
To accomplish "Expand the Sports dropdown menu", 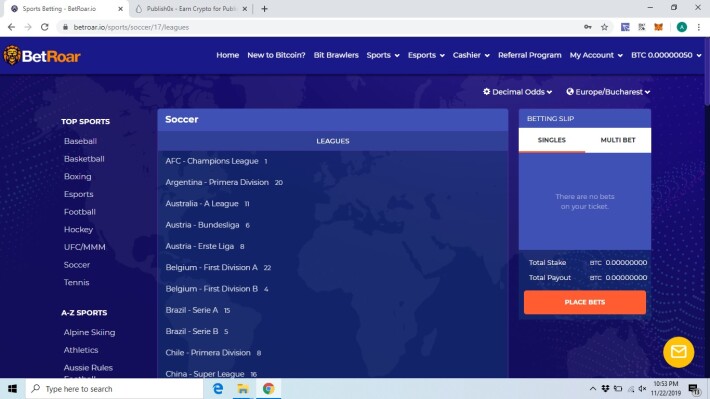I will (383, 55).
